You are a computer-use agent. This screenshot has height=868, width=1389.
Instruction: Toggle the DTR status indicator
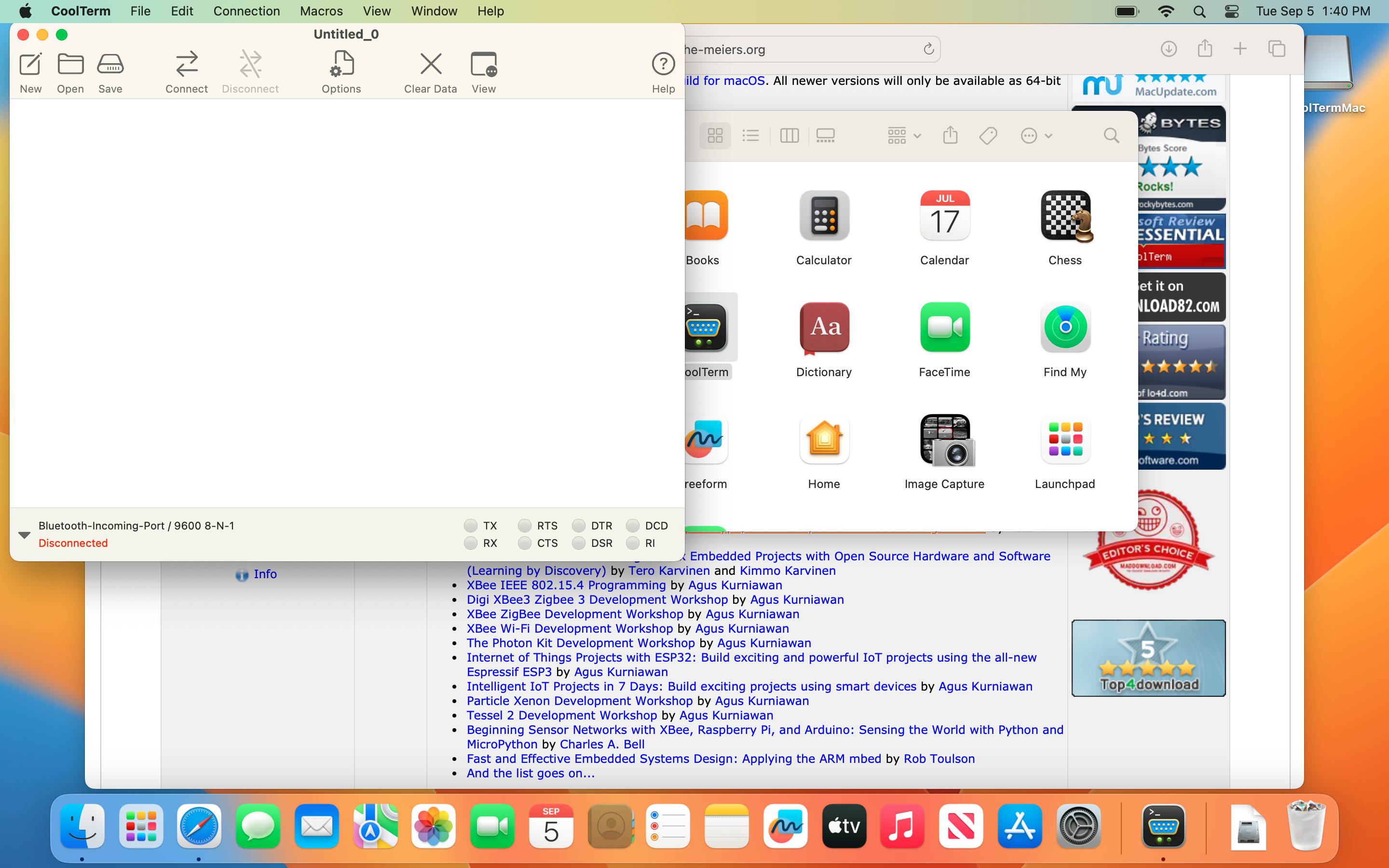579,526
